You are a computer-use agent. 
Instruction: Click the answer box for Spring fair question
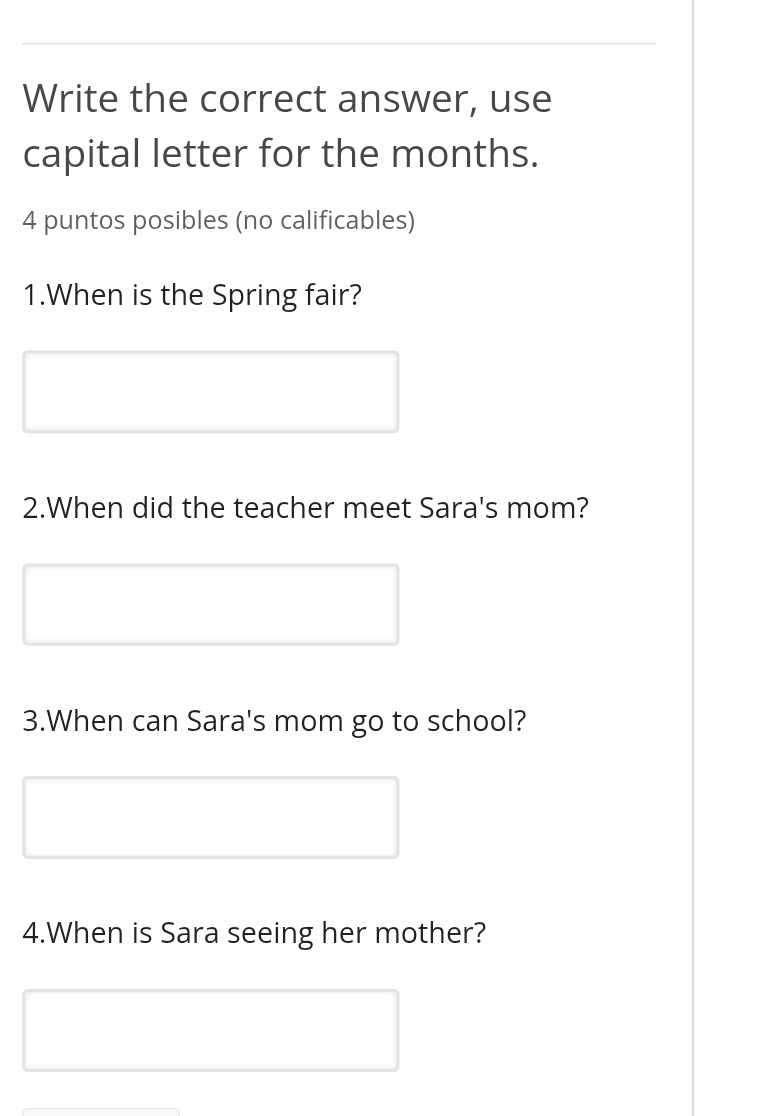click(x=210, y=391)
